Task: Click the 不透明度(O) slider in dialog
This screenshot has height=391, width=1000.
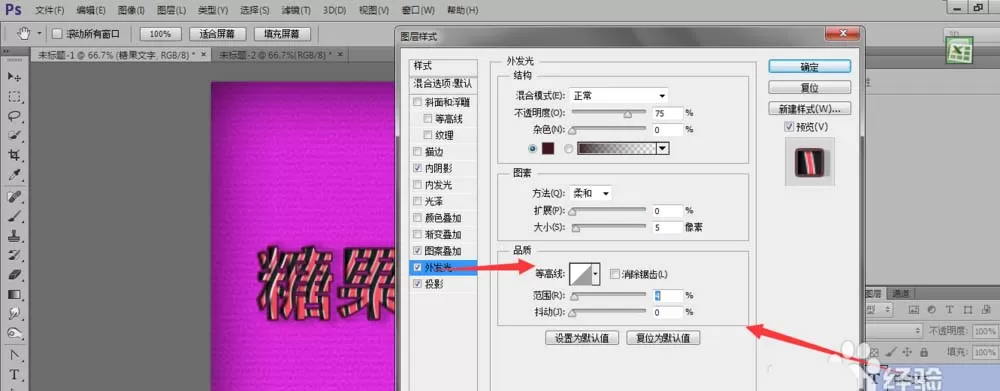Action: (x=608, y=113)
